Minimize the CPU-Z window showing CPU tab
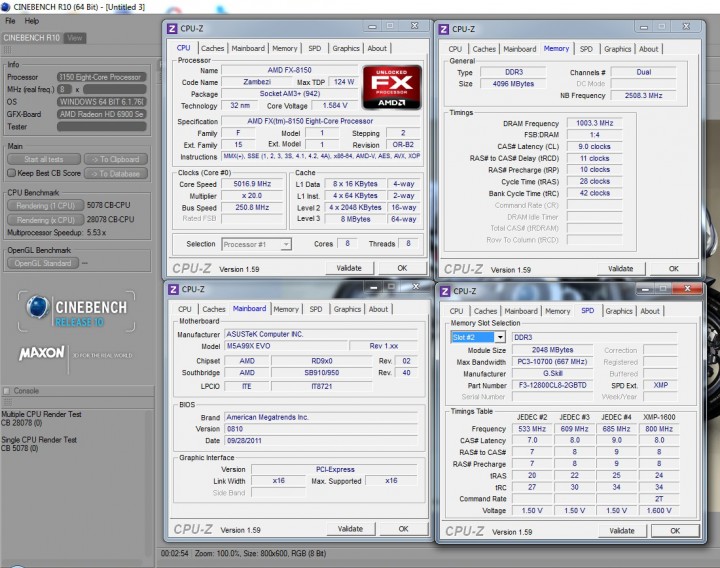720x568 pixels. tap(372, 27)
